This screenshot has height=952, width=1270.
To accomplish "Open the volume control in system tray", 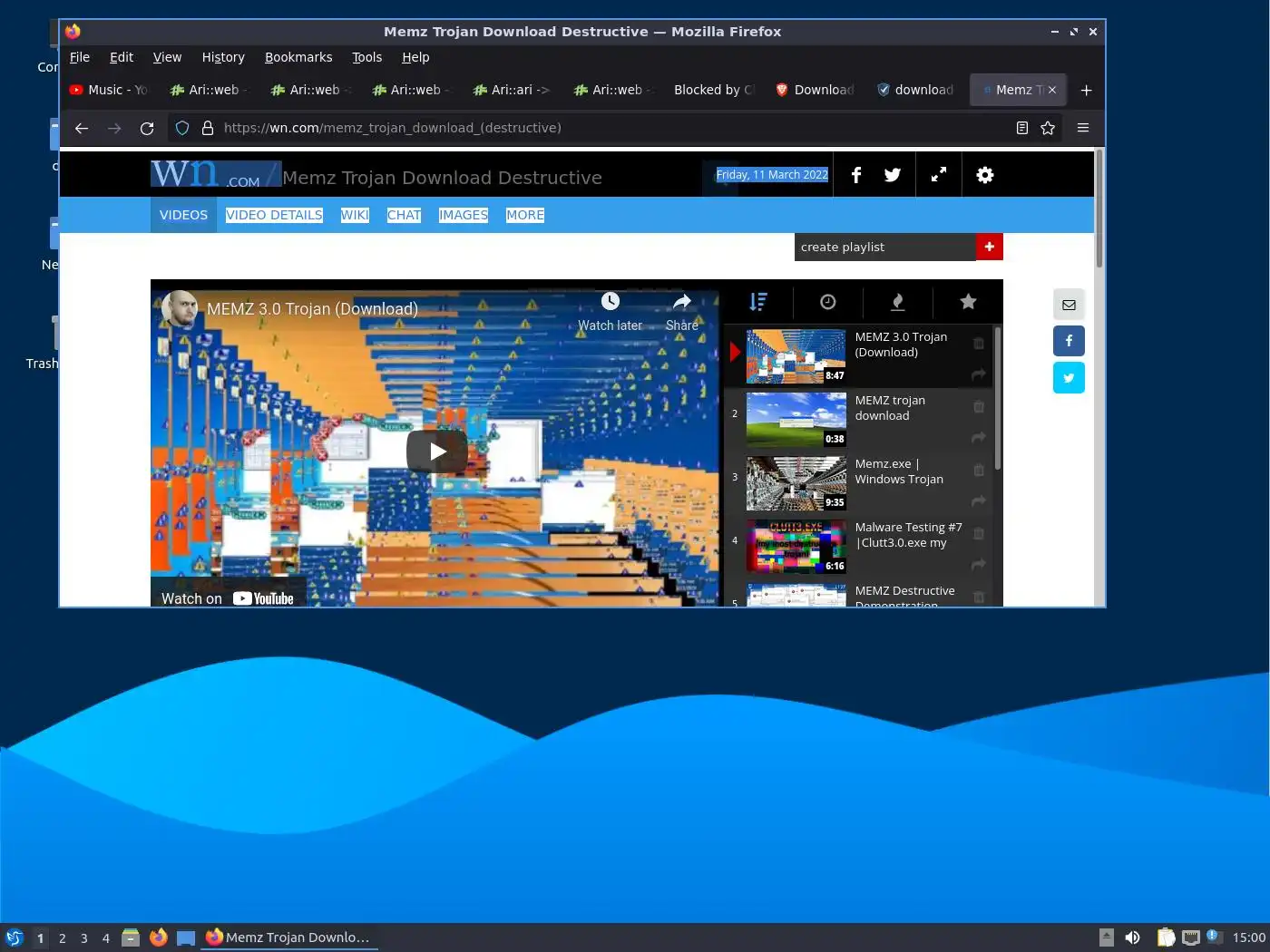I will tap(1132, 937).
